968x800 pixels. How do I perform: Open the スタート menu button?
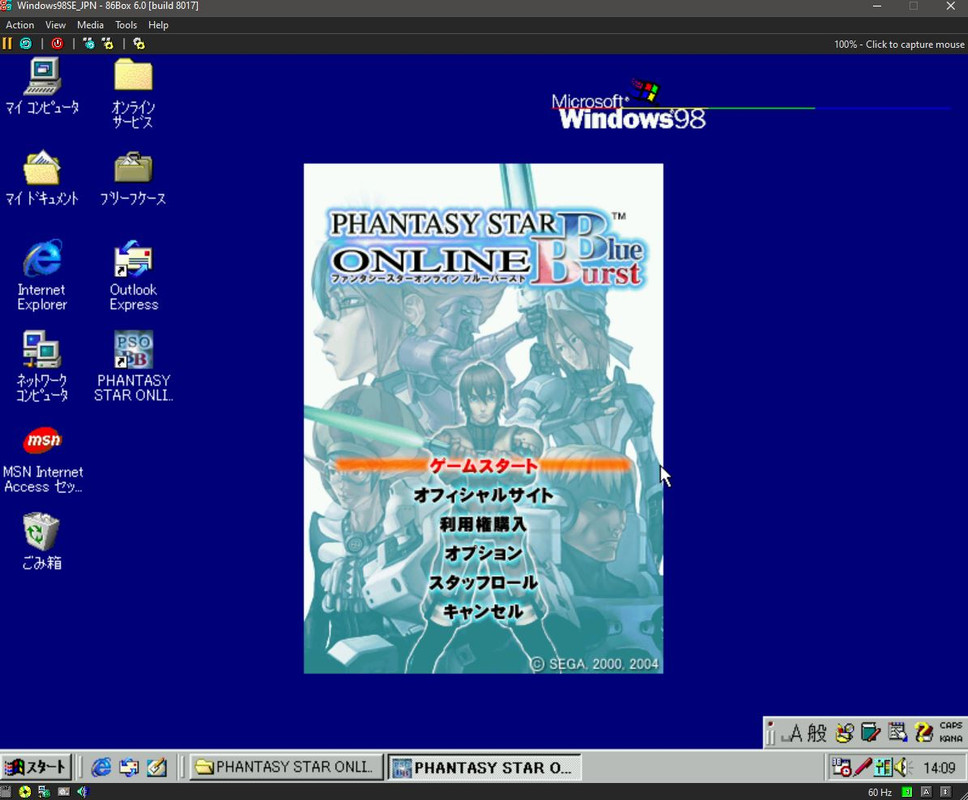tap(36, 767)
